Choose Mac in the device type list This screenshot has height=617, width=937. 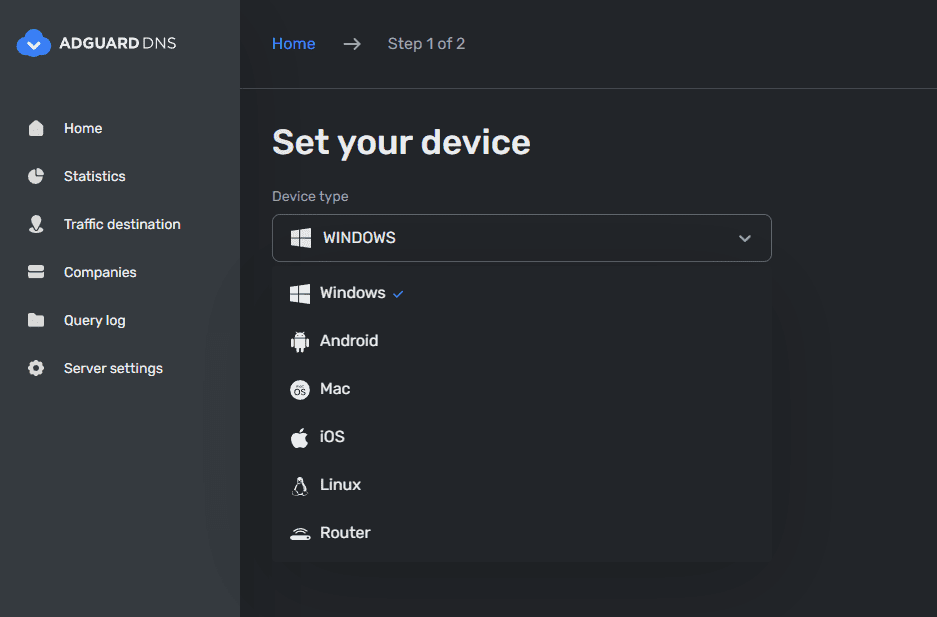[335, 389]
